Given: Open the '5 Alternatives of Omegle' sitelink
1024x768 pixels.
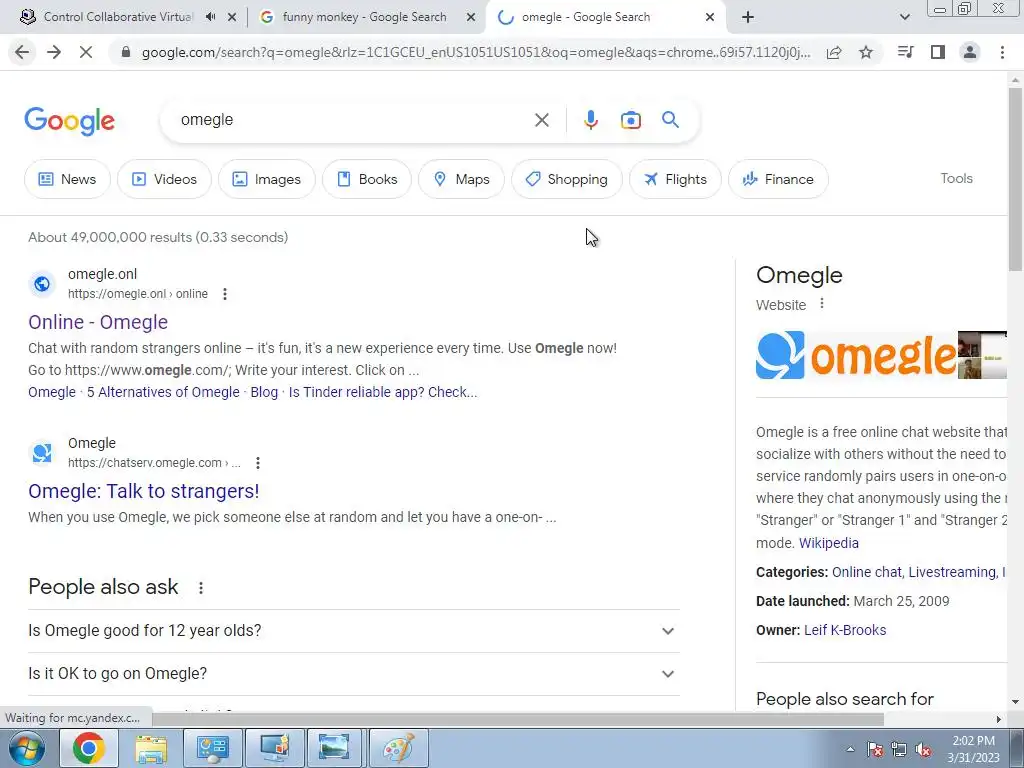Looking at the screenshot, I should pyautogui.click(x=163, y=392).
